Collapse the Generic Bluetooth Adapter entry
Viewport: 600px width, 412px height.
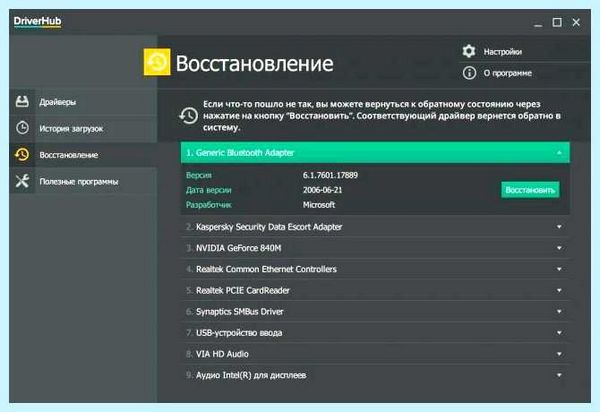(559, 153)
